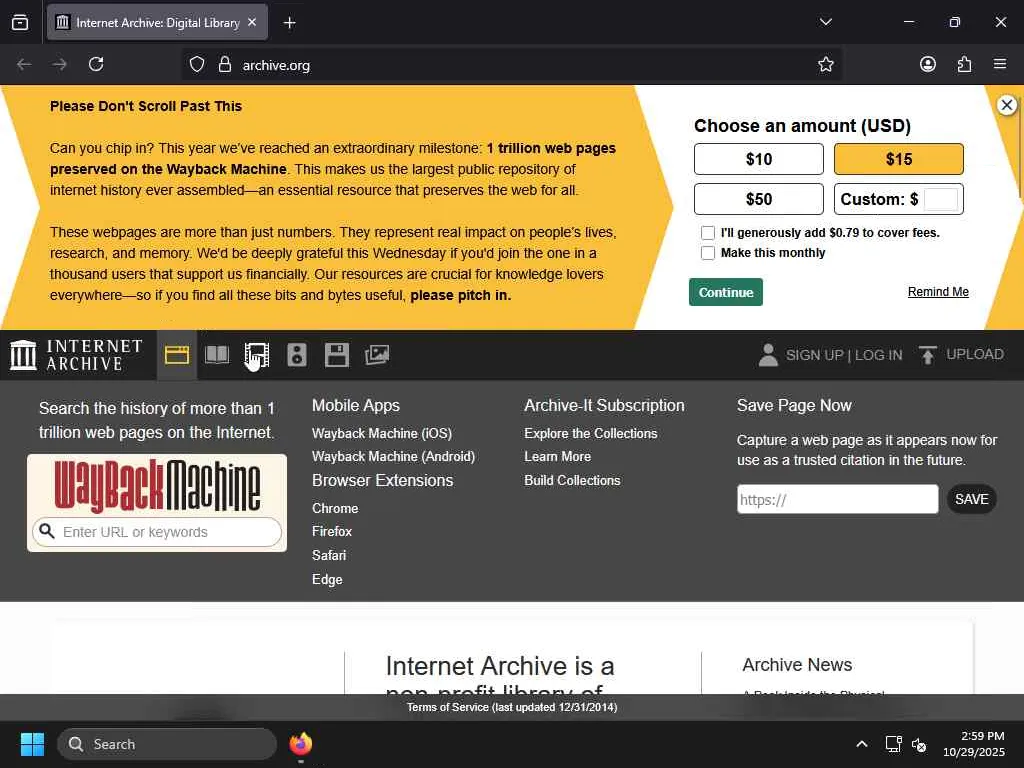Open the Windows Start menu
Viewport: 1024px width, 768px height.
point(32,744)
